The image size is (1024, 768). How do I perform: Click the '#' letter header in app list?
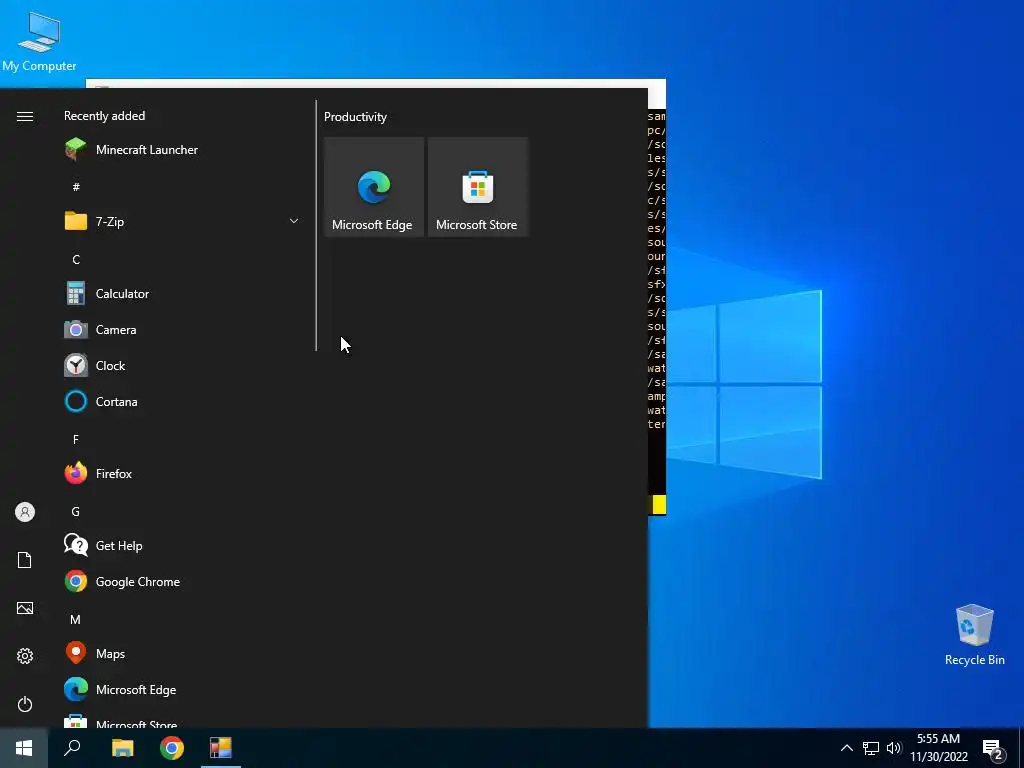[76, 187]
